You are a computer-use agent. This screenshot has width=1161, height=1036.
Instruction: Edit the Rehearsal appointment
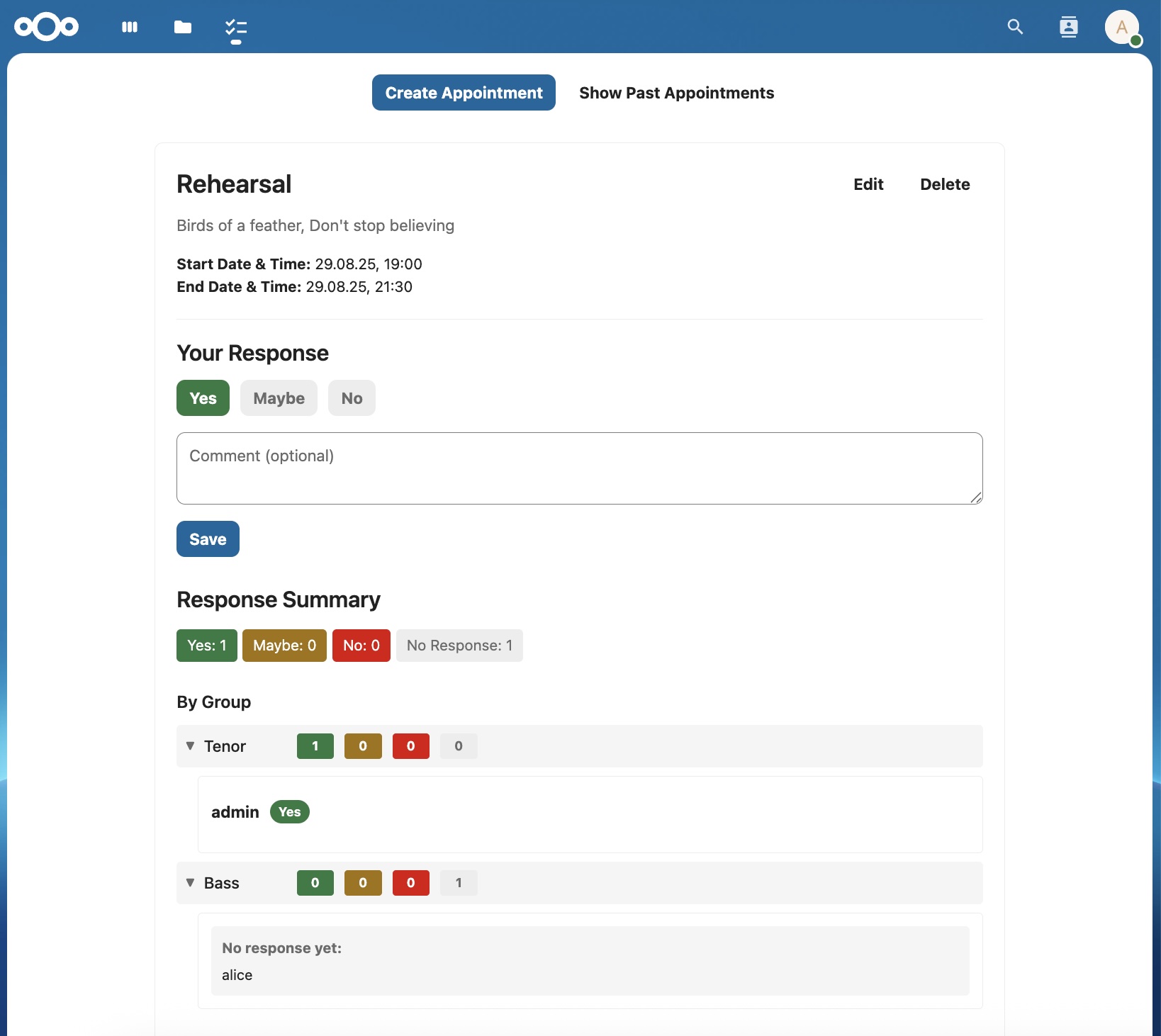click(868, 184)
